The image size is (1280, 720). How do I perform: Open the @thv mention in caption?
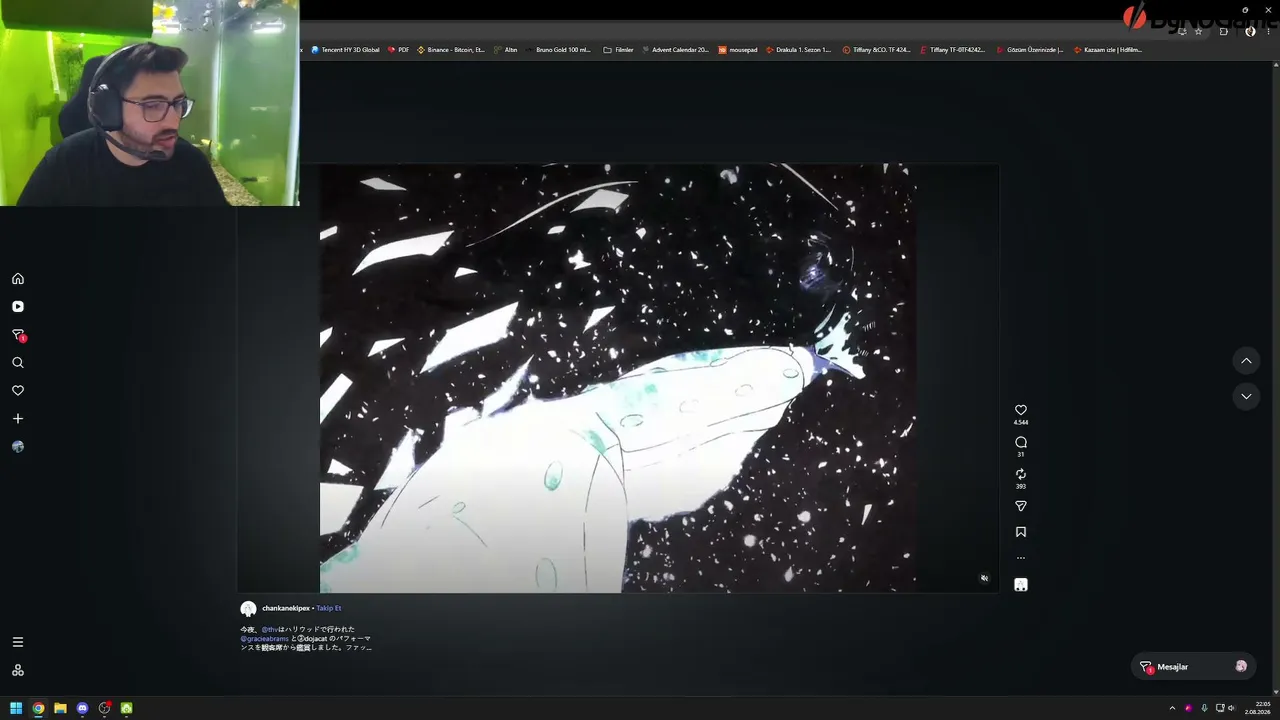click(x=269, y=629)
